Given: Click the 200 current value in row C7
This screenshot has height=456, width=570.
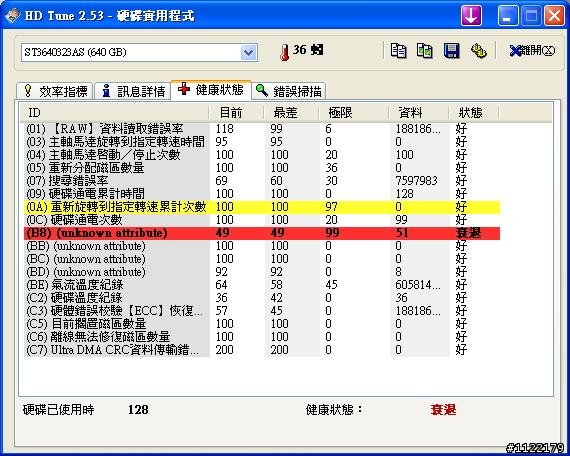Looking at the screenshot, I should (x=225, y=350).
